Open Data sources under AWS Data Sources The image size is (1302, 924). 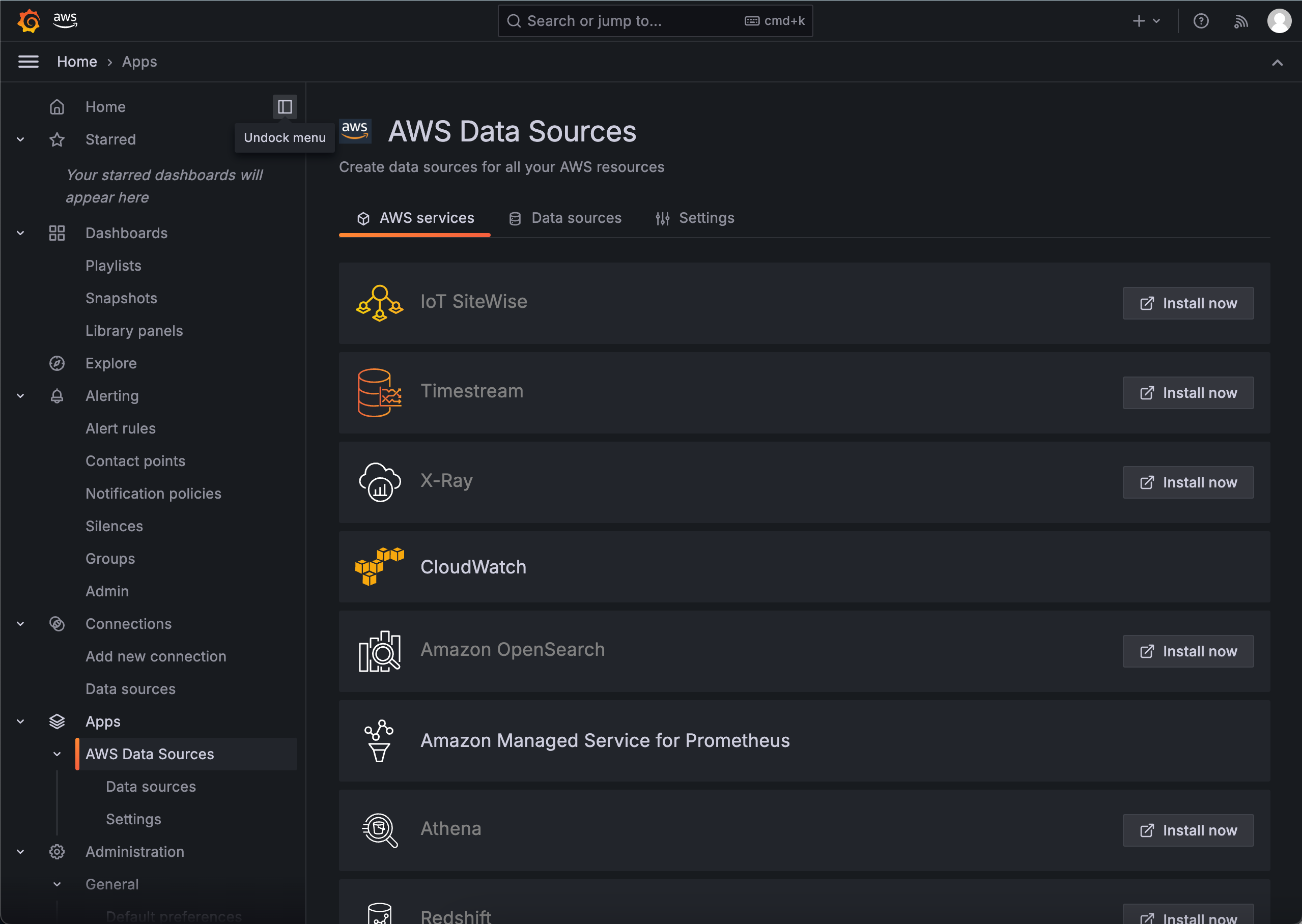151,787
